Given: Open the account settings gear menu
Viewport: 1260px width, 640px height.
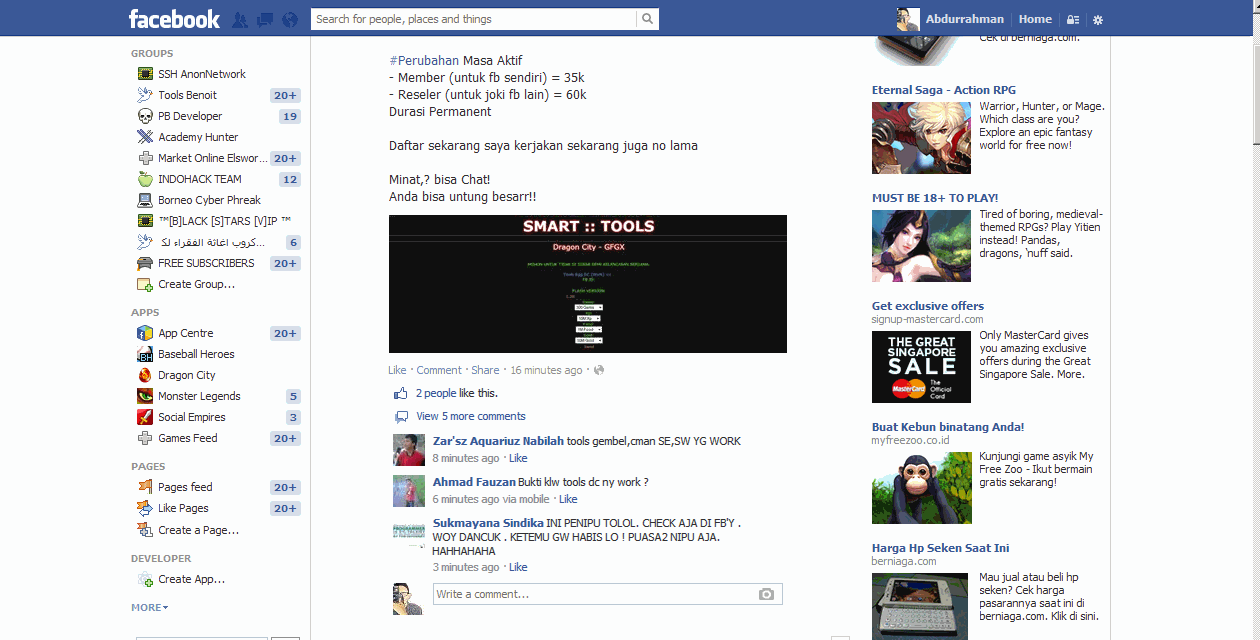Looking at the screenshot, I should tap(1098, 19).
